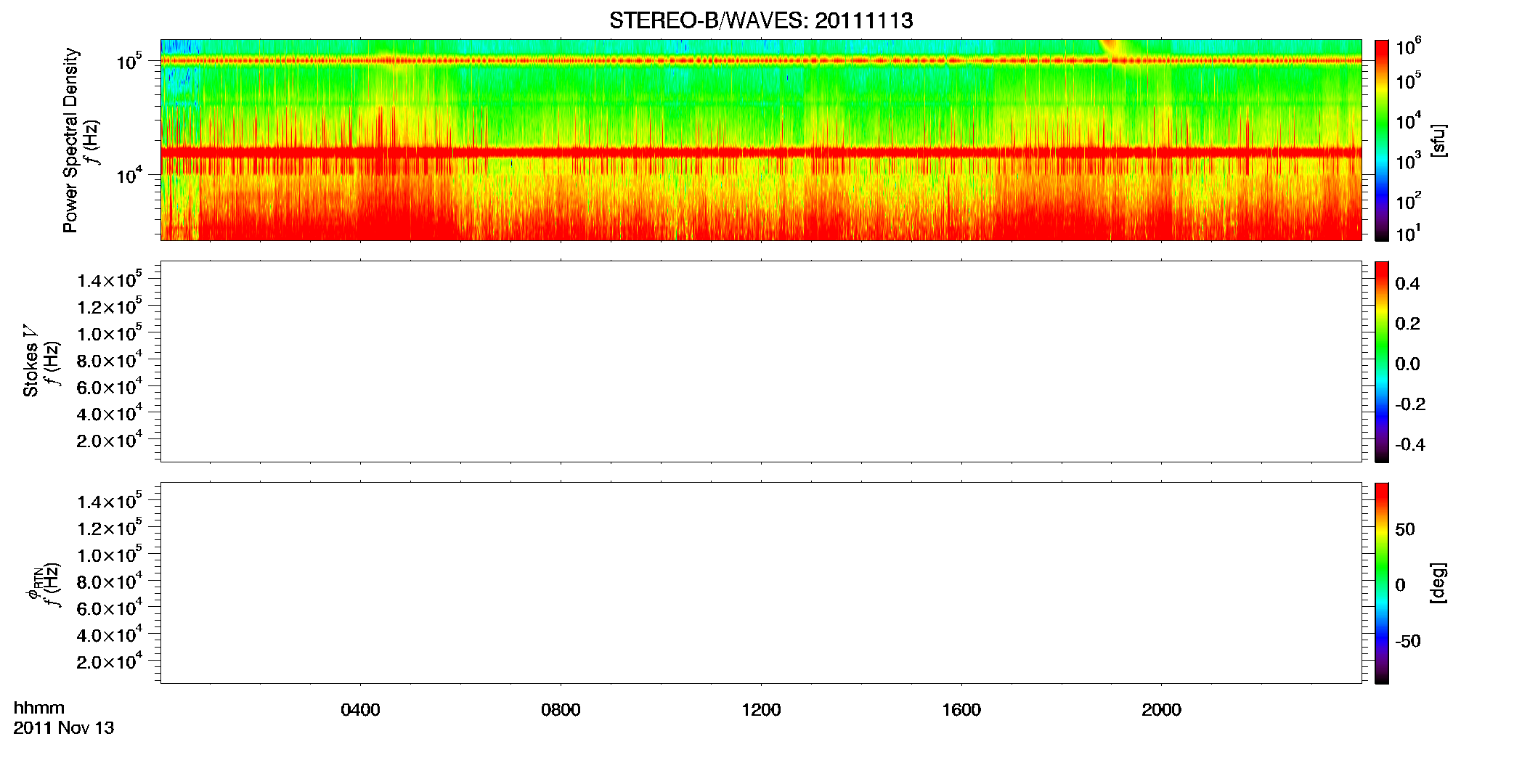Click the 10^1 label on the sfu color bar

tap(1409, 233)
